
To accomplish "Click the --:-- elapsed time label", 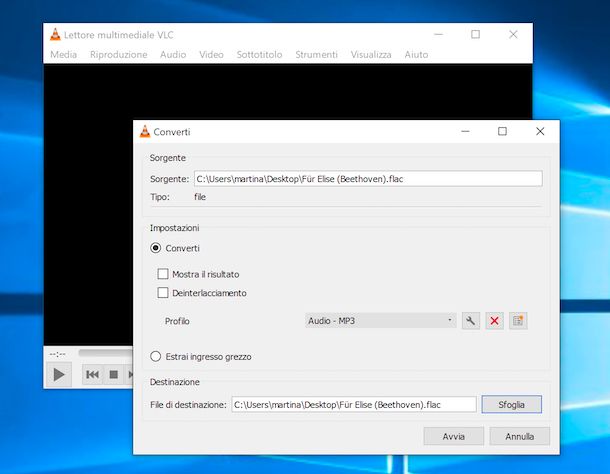I will pyautogui.click(x=58, y=354).
